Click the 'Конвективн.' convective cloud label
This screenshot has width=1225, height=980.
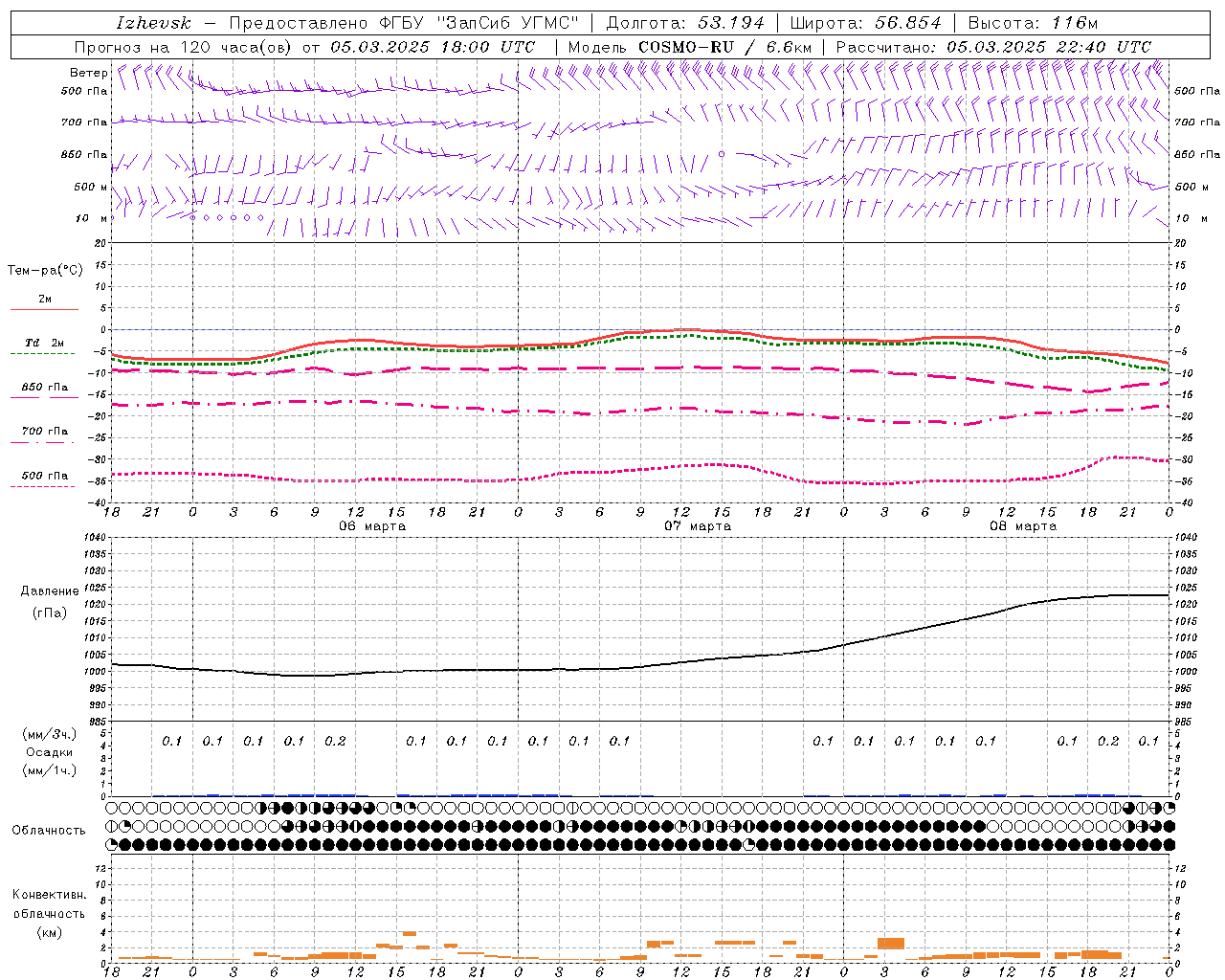[x=49, y=895]
